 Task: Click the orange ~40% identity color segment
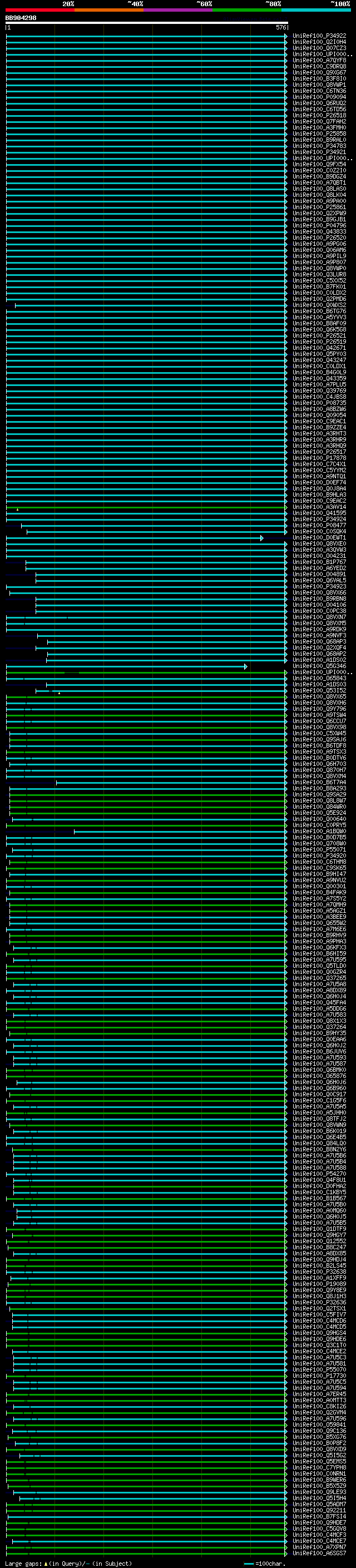(x=109, y=10)
